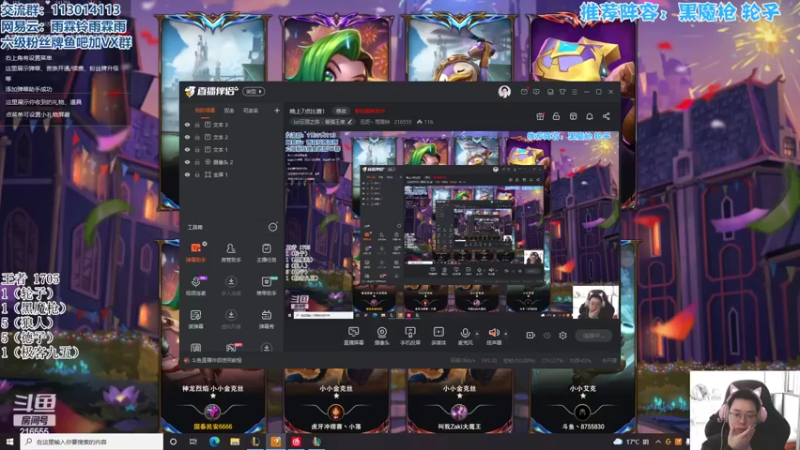800x450 pixels.
Task: Switch to the first orange scene tab
Action: tap(205, 110)
